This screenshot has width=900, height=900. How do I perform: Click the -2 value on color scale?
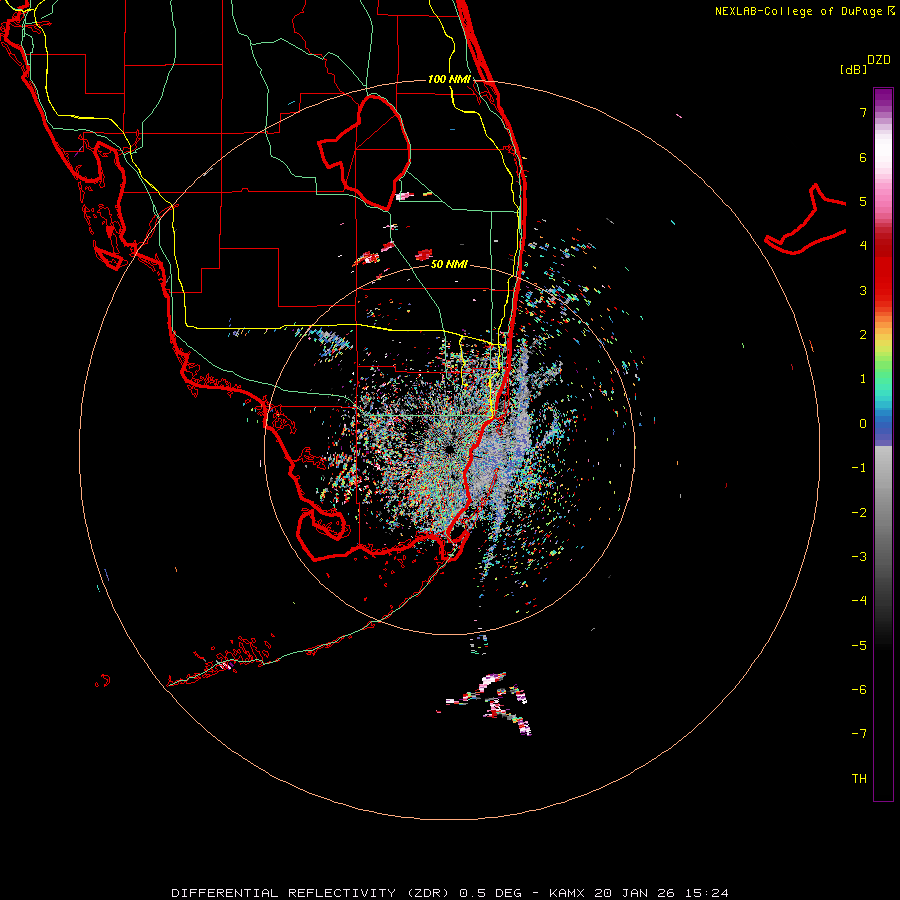point(859,513)
